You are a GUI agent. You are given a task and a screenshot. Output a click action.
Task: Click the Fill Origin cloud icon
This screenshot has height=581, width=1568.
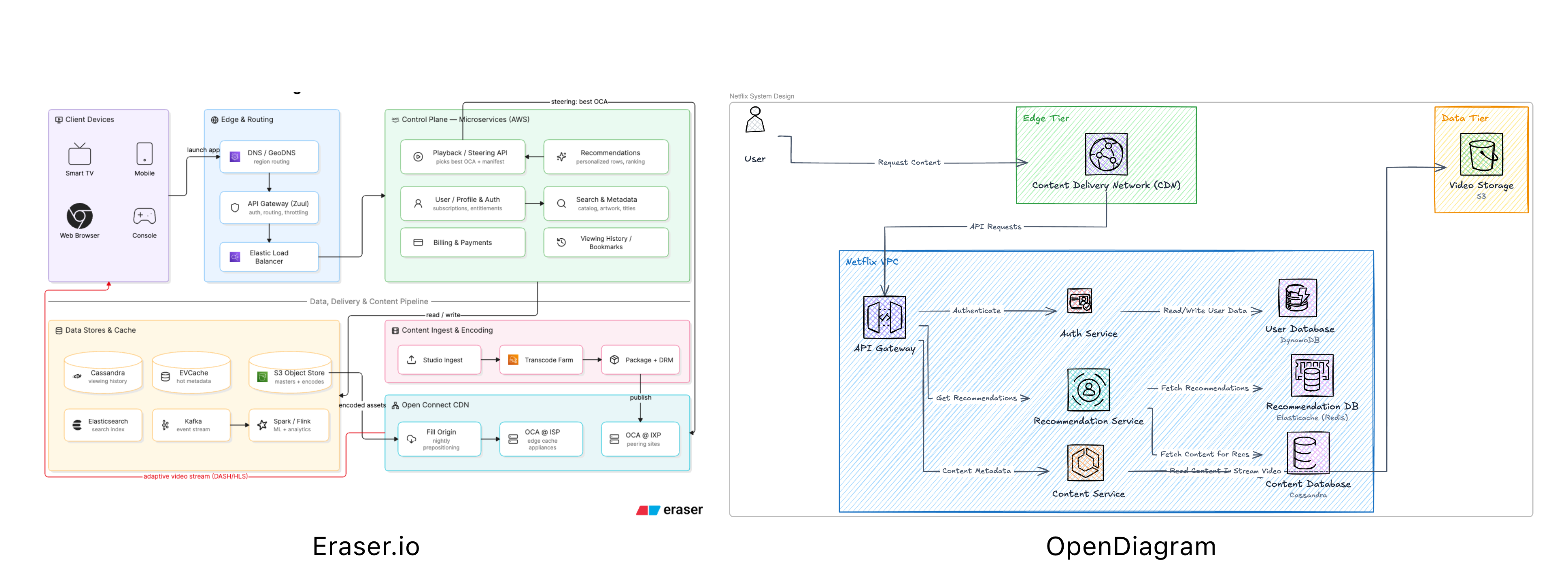click(412, 439)
